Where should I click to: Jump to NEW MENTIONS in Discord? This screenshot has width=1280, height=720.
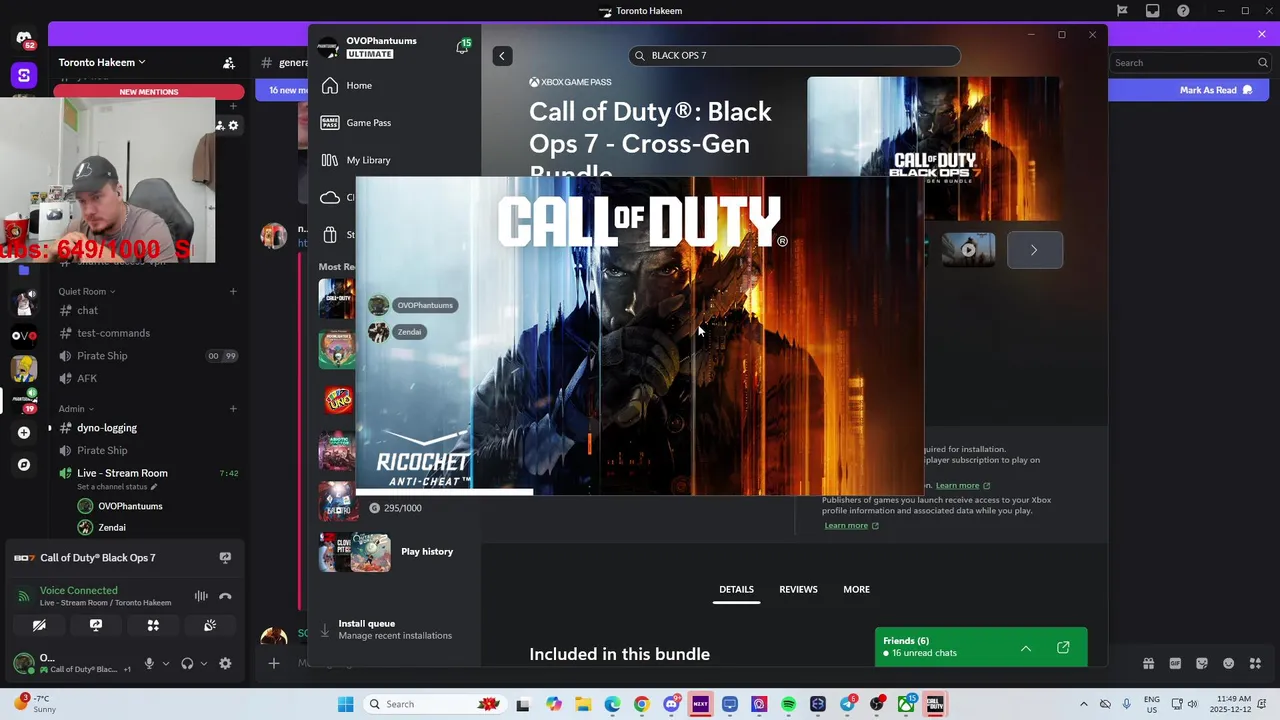pyautogui.click(x=148, y=91)
